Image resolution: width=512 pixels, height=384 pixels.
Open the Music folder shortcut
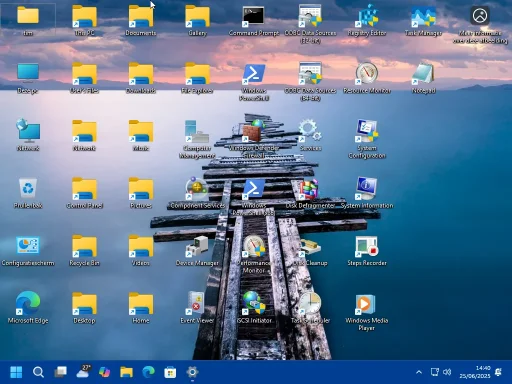[x=141, y=135]
